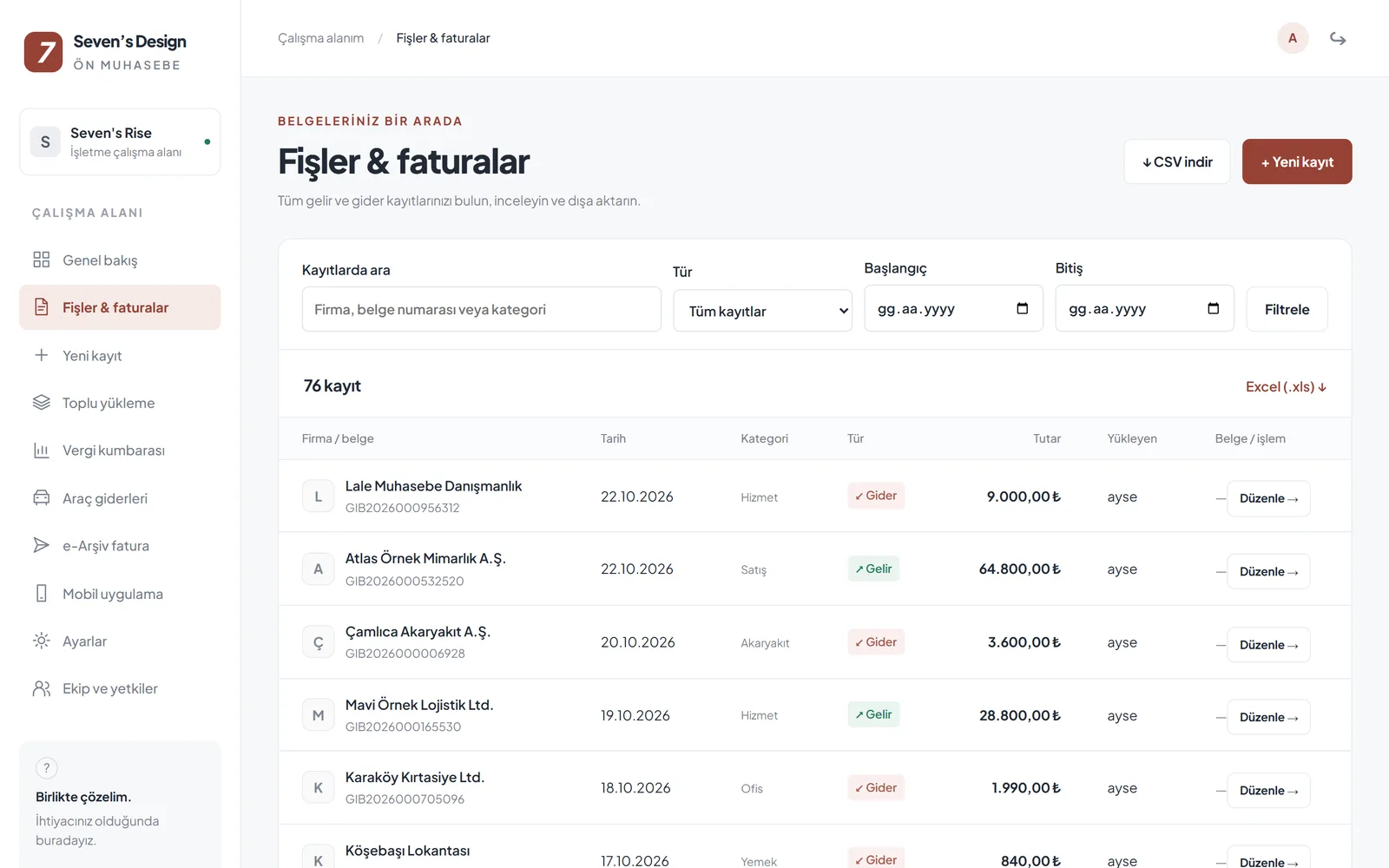Click Düzenle for Çamlıca Akaryakıt A.Ş.
Screen dimensions: 1389x868
click(x=1268, y=645)
